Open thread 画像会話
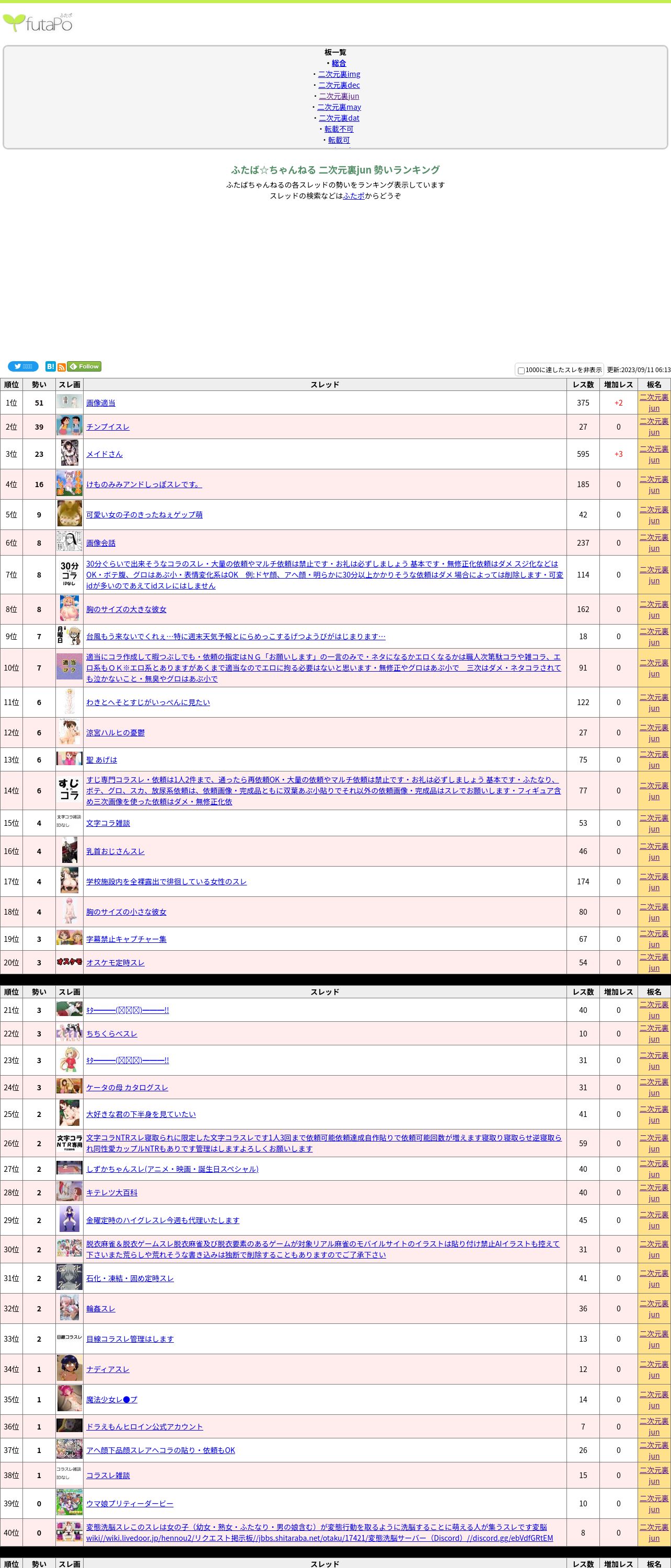 100,543
